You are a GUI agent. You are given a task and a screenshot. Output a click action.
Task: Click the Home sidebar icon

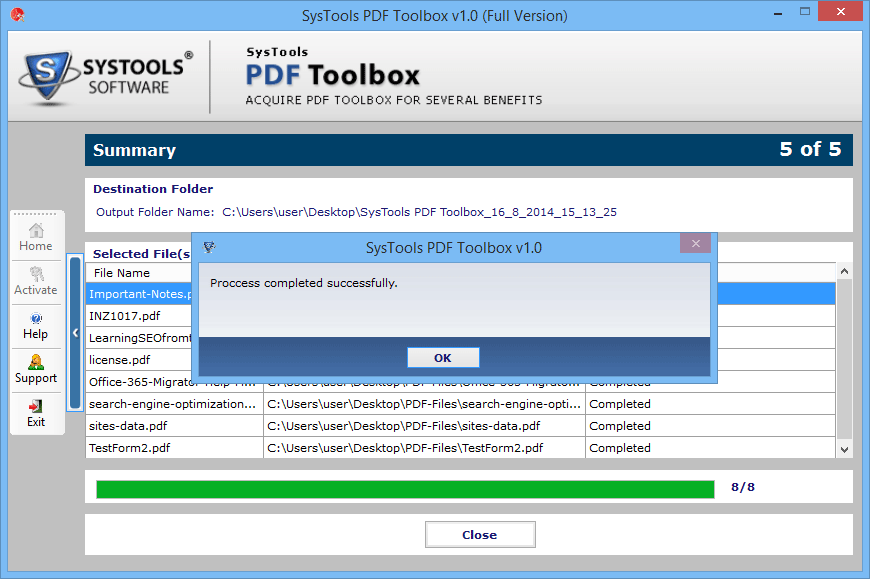click(x=36, y=237)
